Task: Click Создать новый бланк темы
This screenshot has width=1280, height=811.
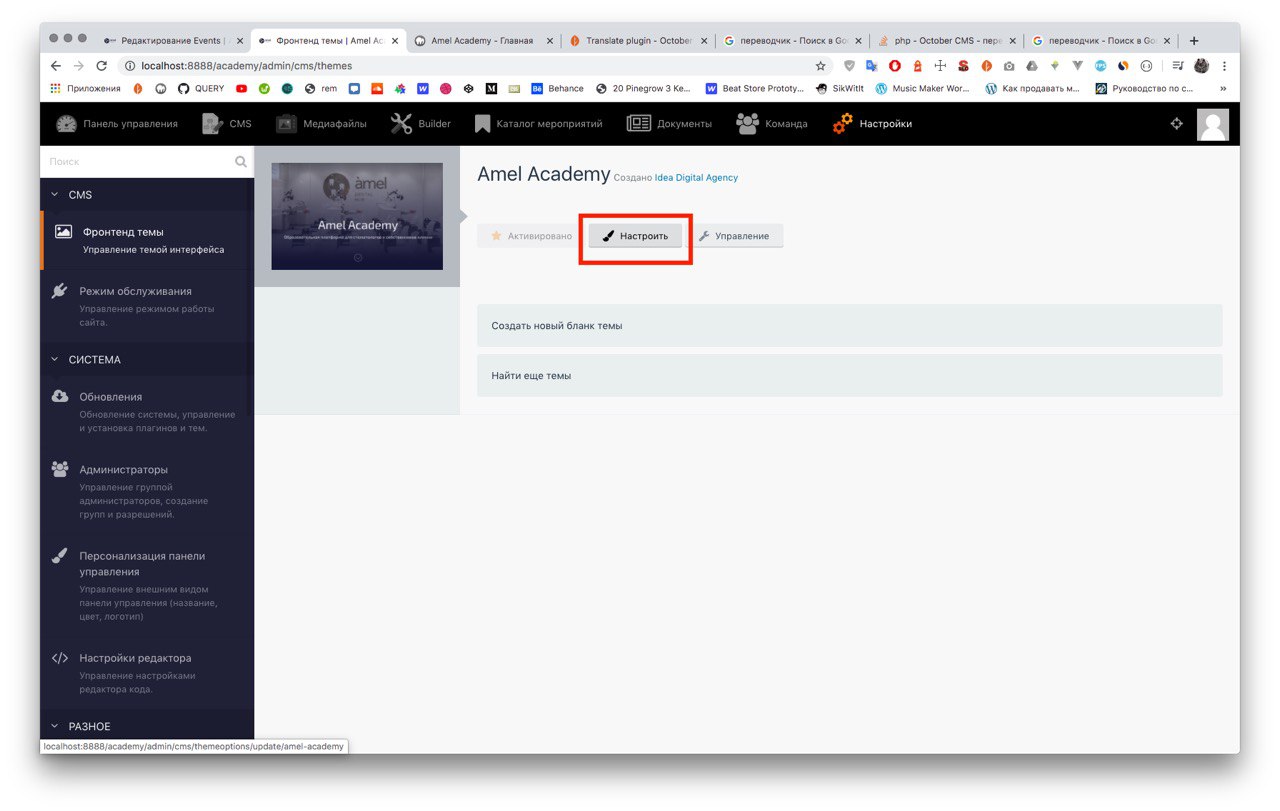Action: 850,326
